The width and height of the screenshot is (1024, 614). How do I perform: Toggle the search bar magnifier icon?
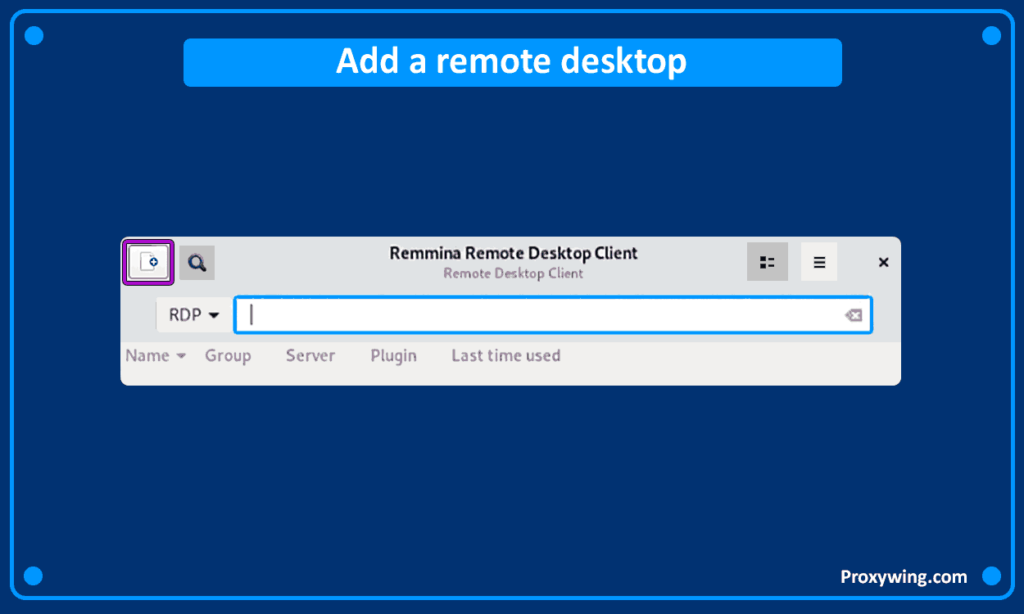(197, 263)
